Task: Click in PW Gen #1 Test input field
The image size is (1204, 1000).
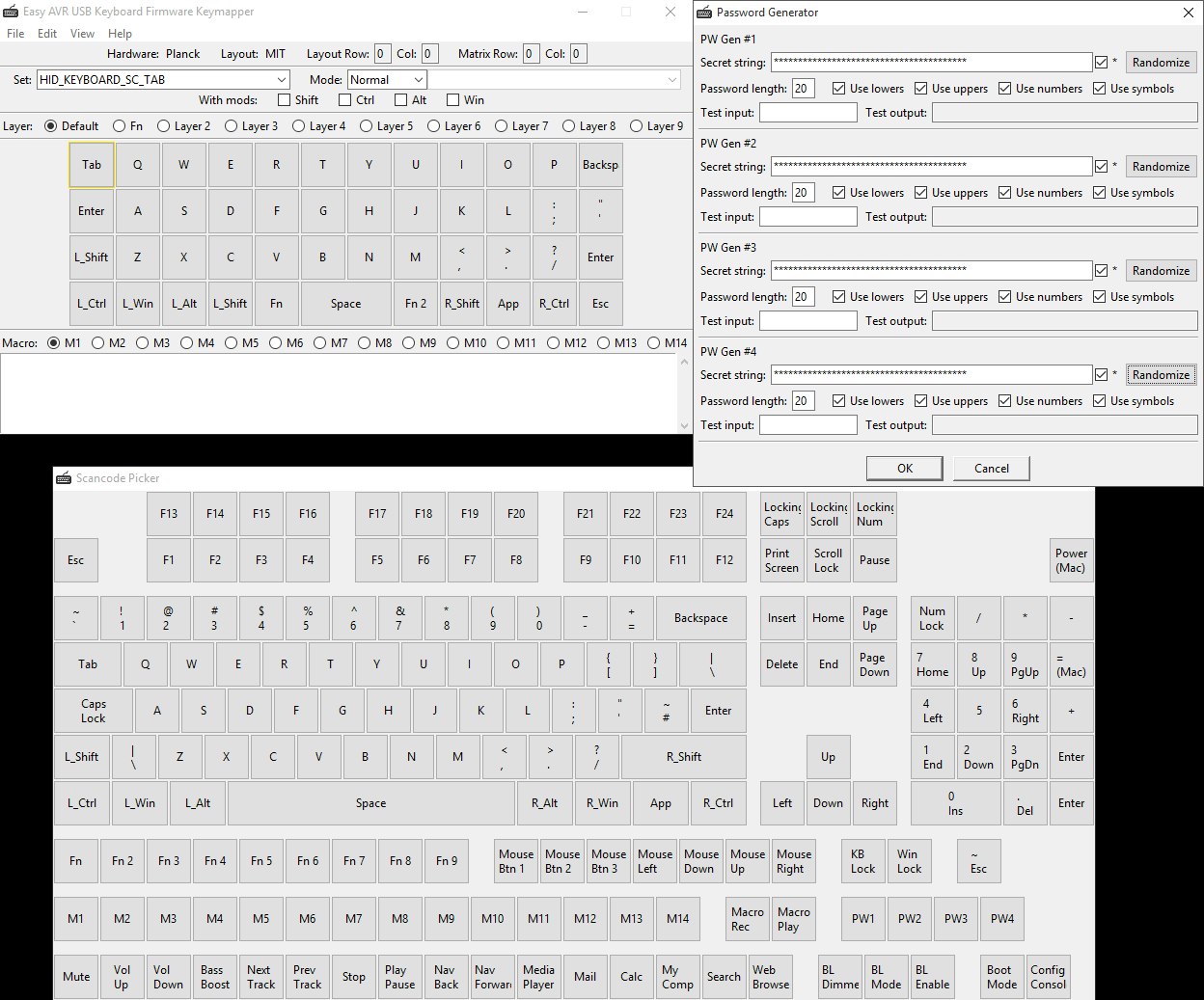Action: (807, 113)
